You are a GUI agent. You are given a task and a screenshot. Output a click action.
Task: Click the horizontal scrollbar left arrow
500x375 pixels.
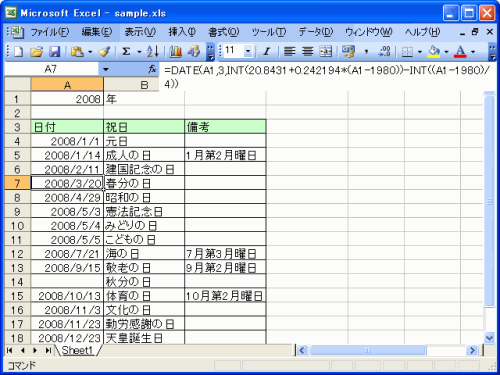point(302,350)
